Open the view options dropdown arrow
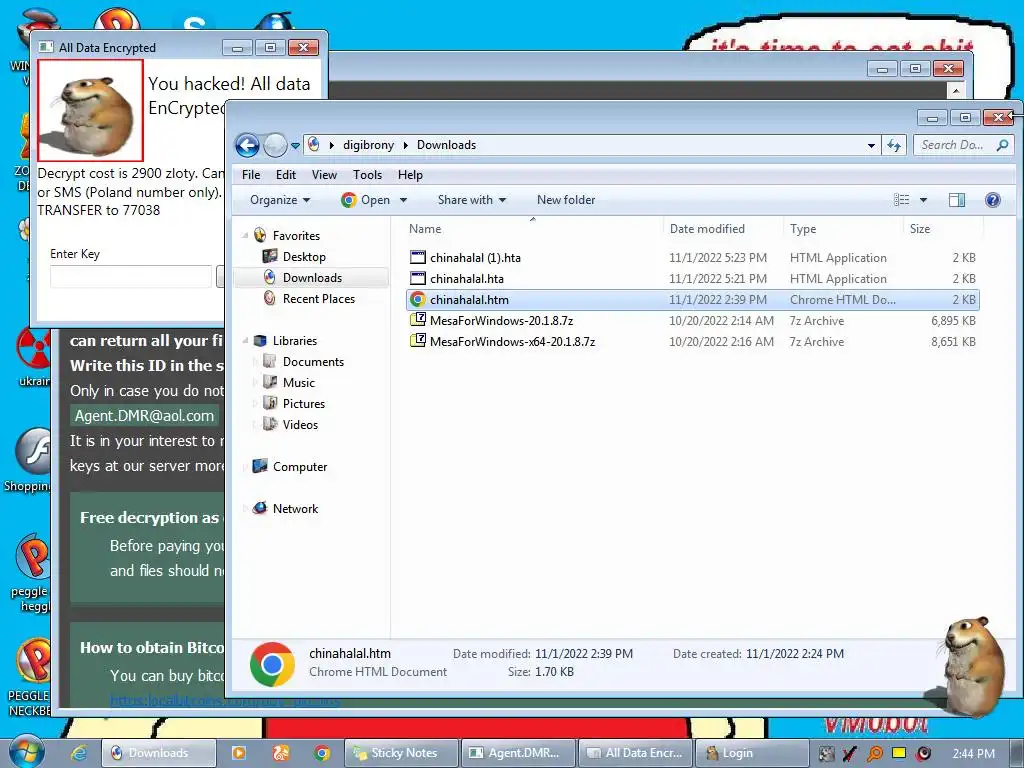The width and height of the screenshot is (1024, 768). coord(923,200)
